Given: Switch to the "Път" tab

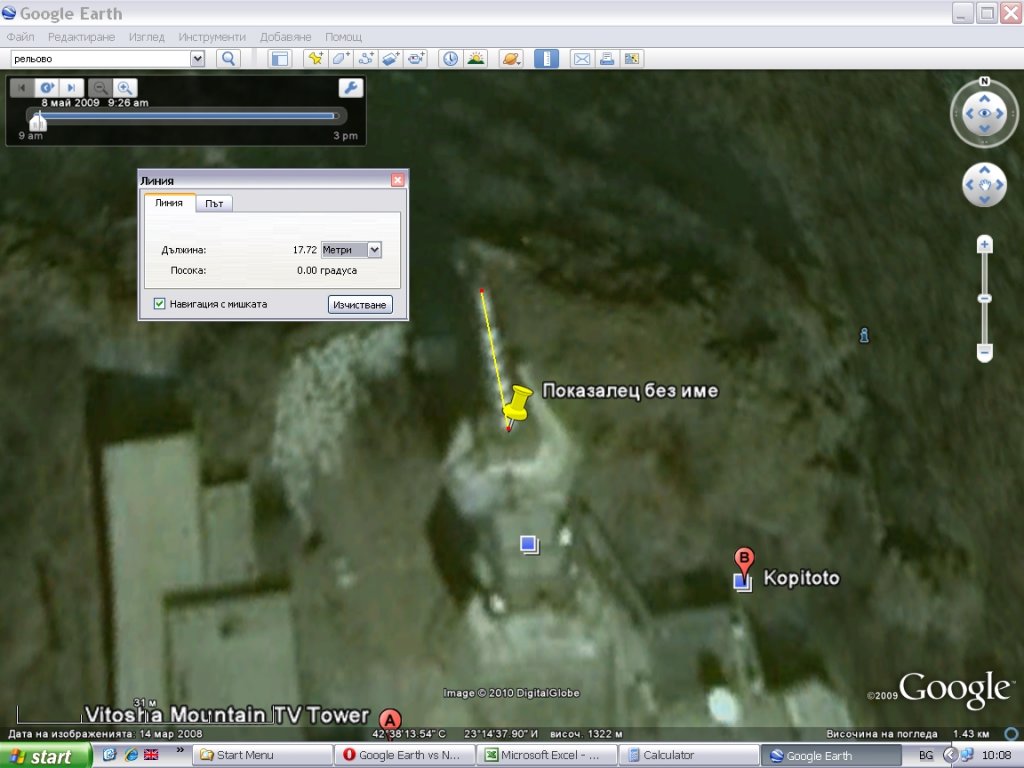Looking at the screenshot, I should click(x=214, y=204).
